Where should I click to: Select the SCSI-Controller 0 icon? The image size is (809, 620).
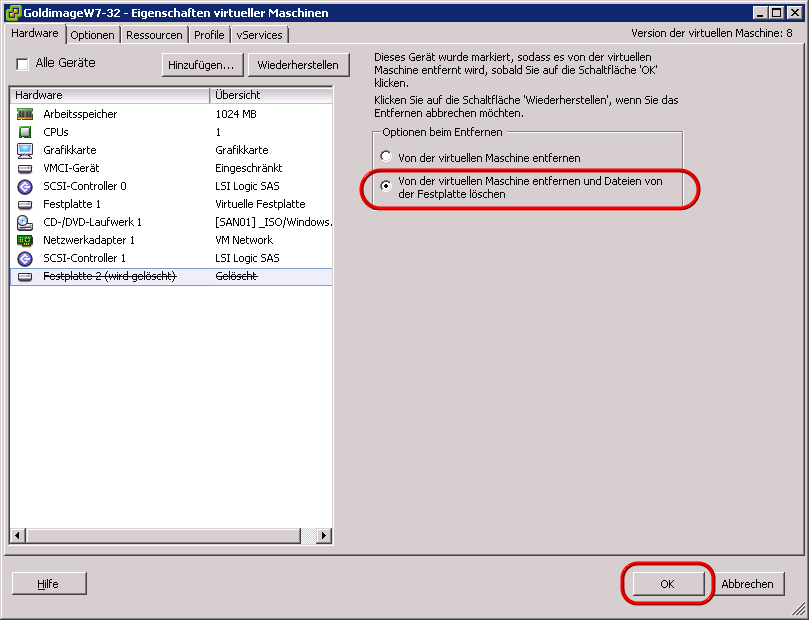click(x=25, y=186)
